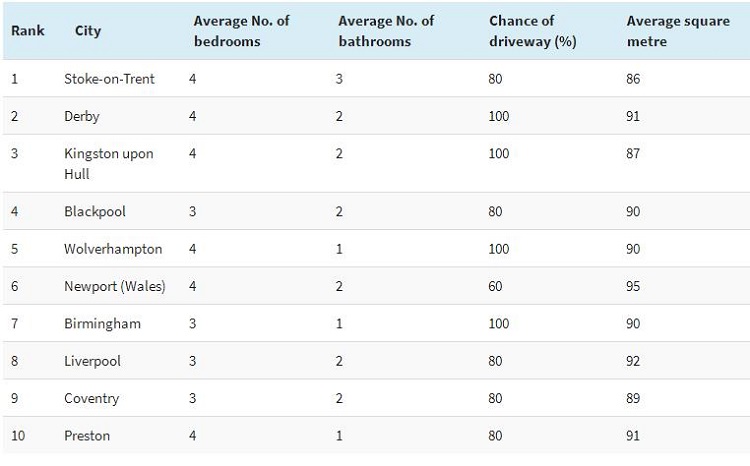Select the Derby city cell
The image size is (750, 466).
click(x=82, y=116)
